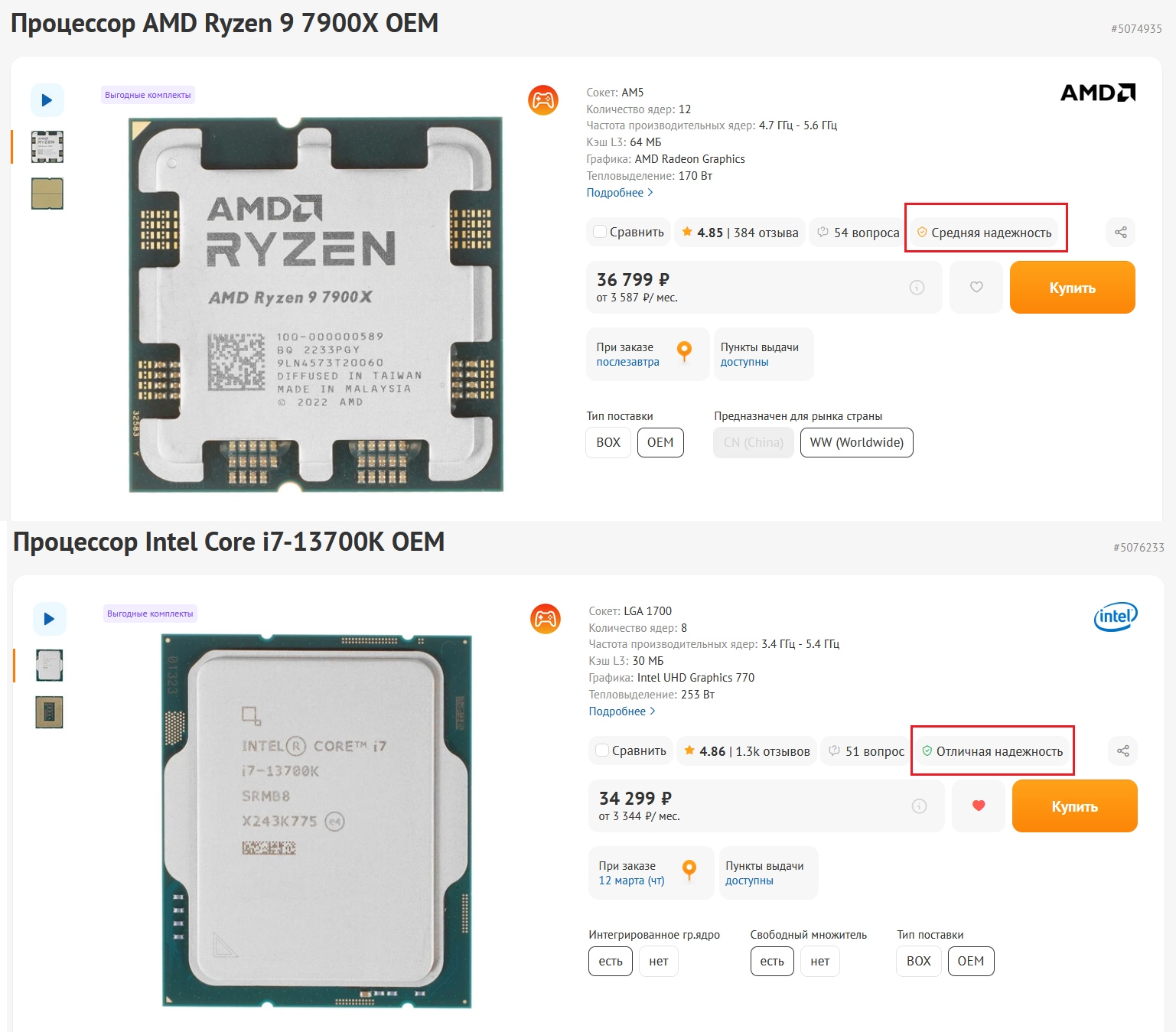Play the Ryzen 9 7900X product video
The width and height of the screenshot is (1176, 1032).
[47, 100]
